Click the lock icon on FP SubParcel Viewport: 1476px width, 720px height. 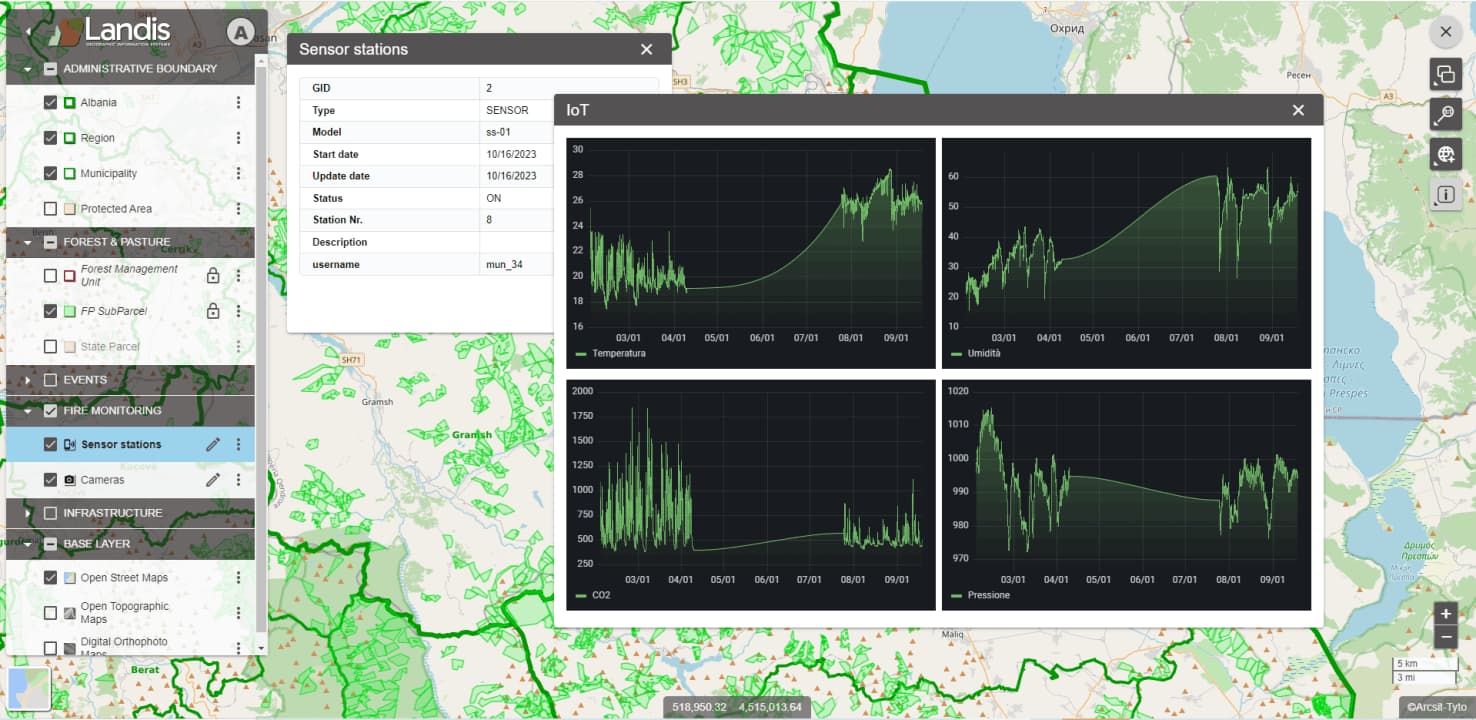point(213,311)
